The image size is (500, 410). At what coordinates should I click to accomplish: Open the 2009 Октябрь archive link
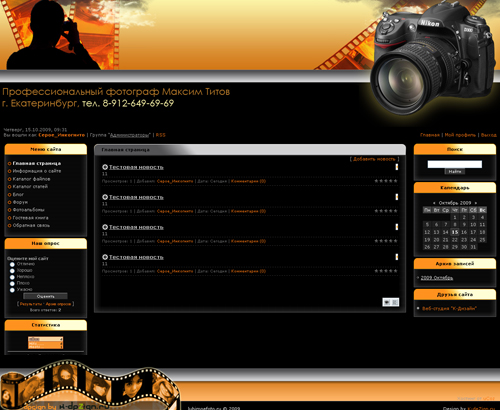coord(437,278)
